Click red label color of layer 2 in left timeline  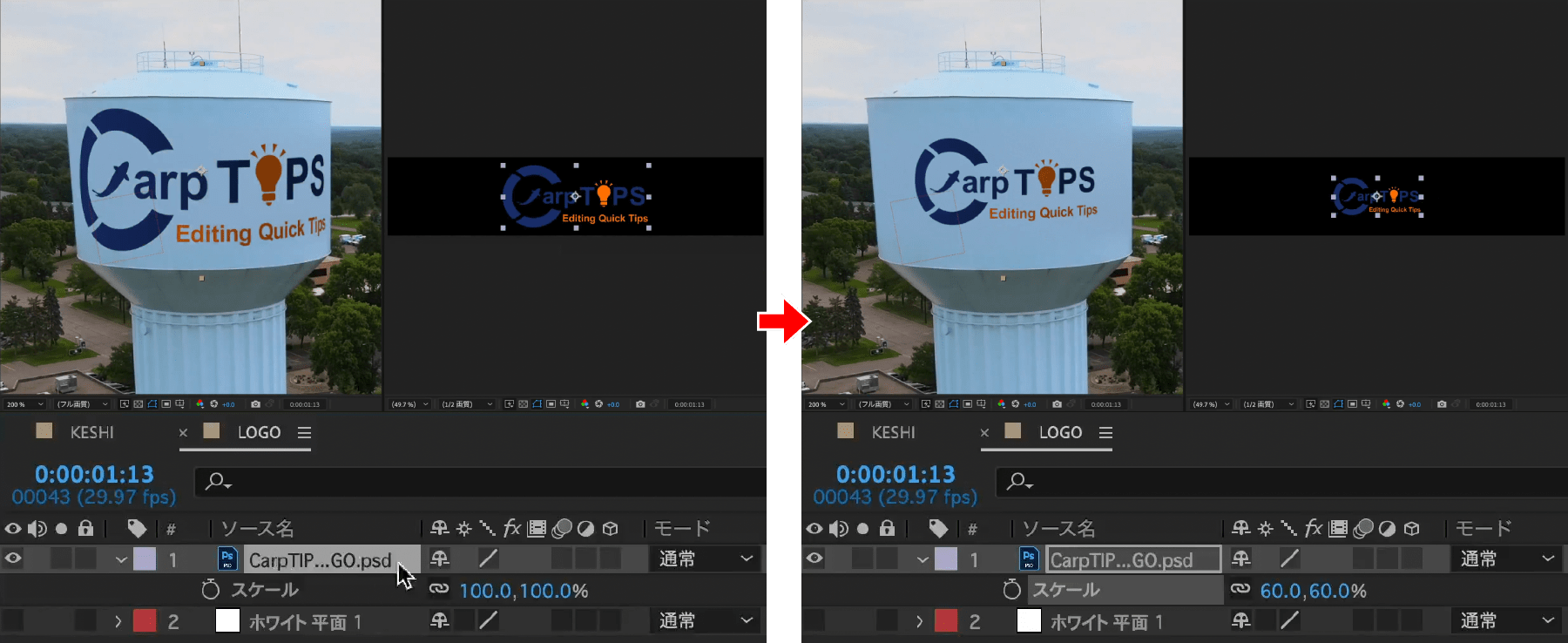145,620
